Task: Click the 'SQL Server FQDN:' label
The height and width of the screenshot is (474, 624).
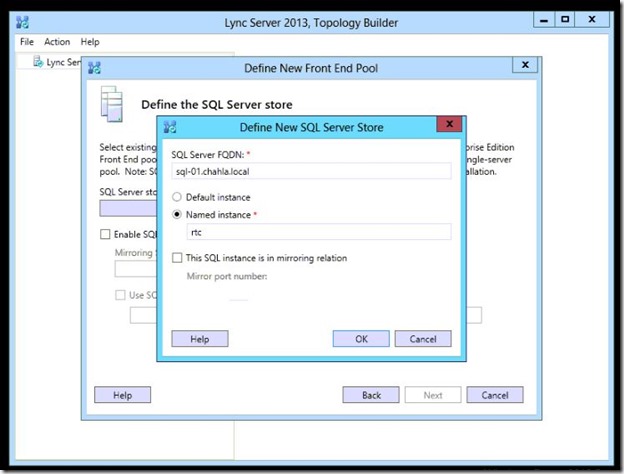Action: [208, 155]
